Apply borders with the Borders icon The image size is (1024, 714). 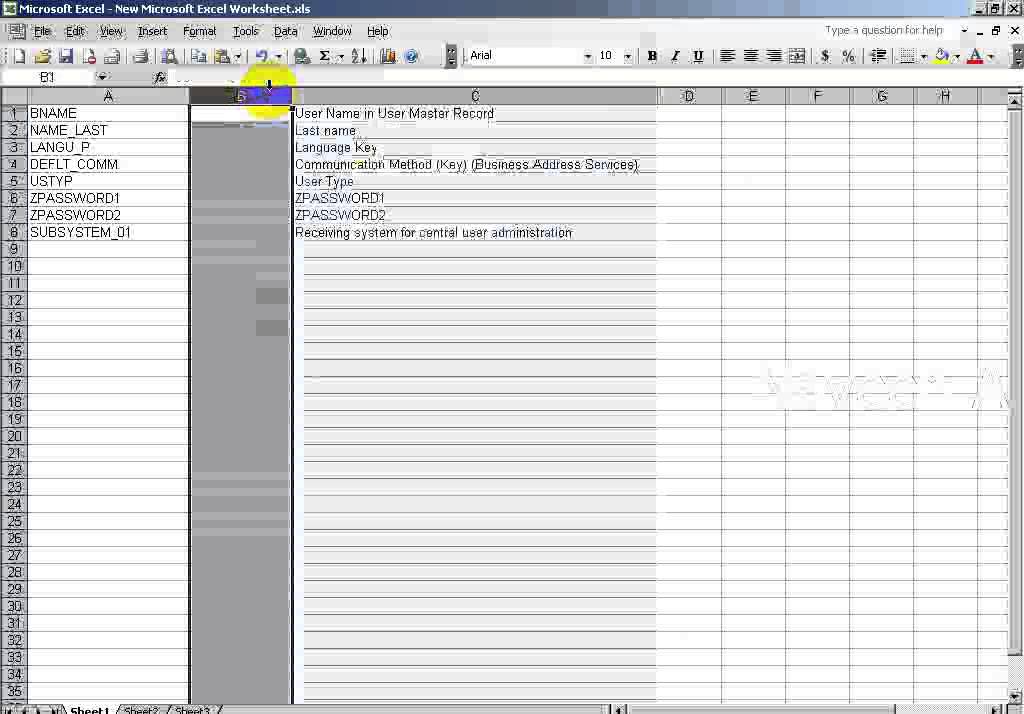pos(907,56)
